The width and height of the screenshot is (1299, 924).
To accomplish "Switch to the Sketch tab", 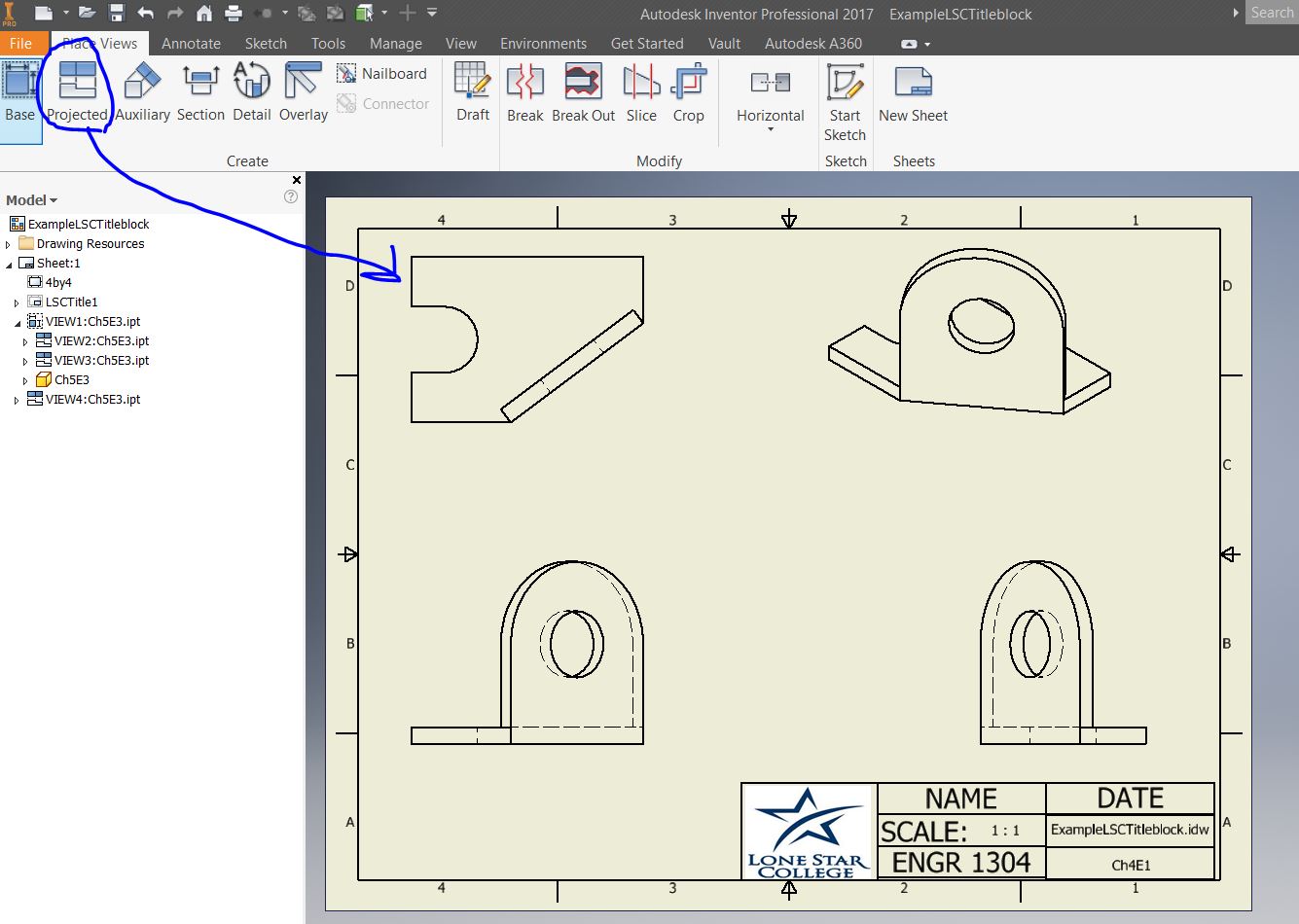I will coord(266,44).
